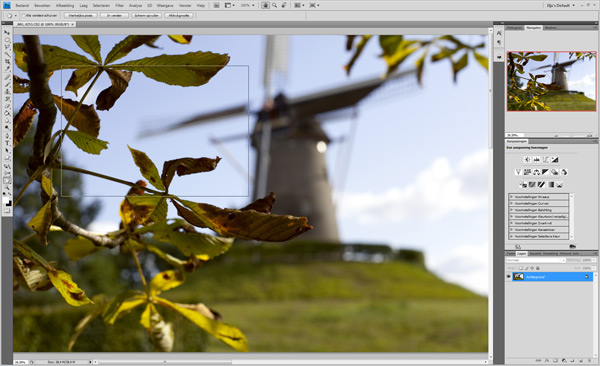600x366 pixels.
Task: Add a Vibrance adjustment
Action: pyautogui.click(x=518, y=172)
